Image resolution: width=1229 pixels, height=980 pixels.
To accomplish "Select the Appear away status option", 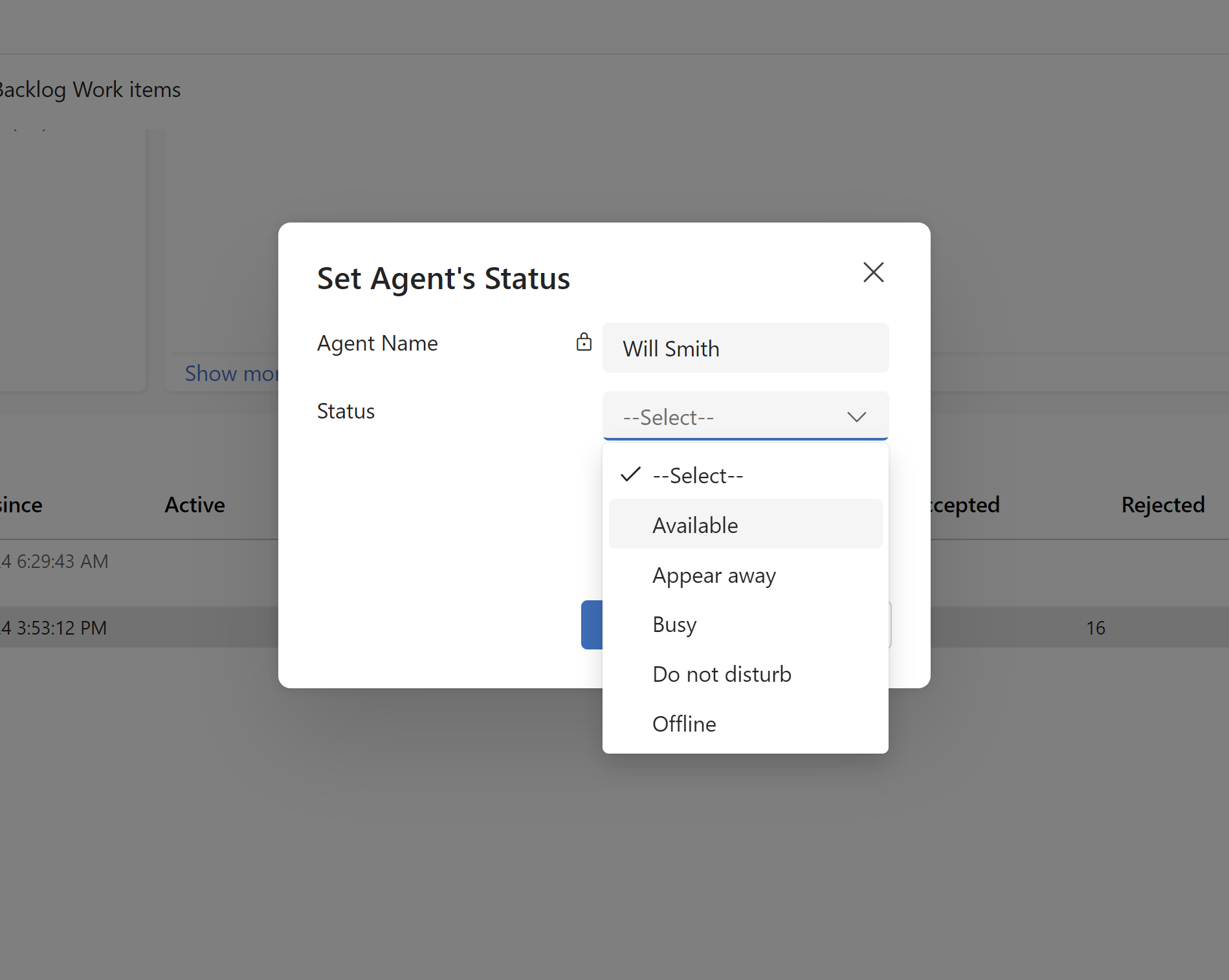I will (745, 574).
